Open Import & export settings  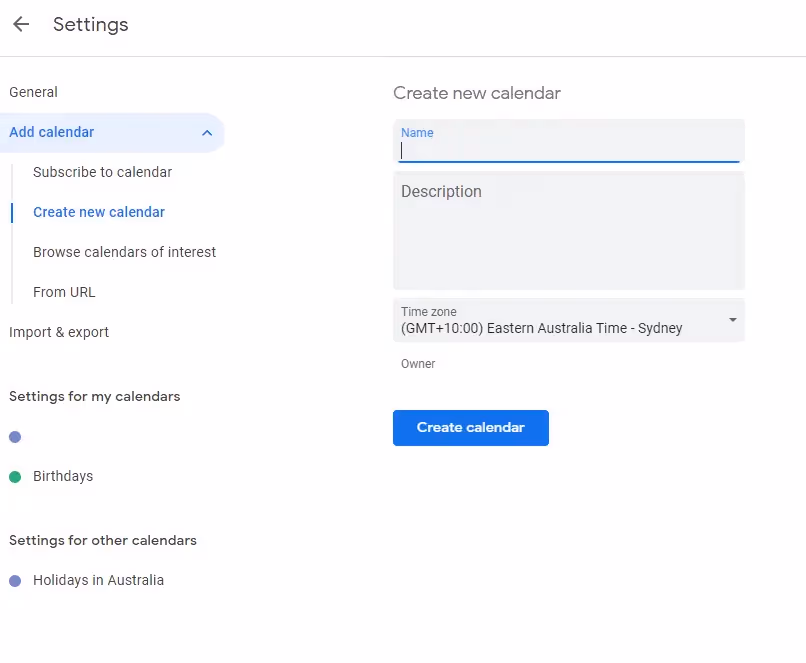(x=59, y=332)
